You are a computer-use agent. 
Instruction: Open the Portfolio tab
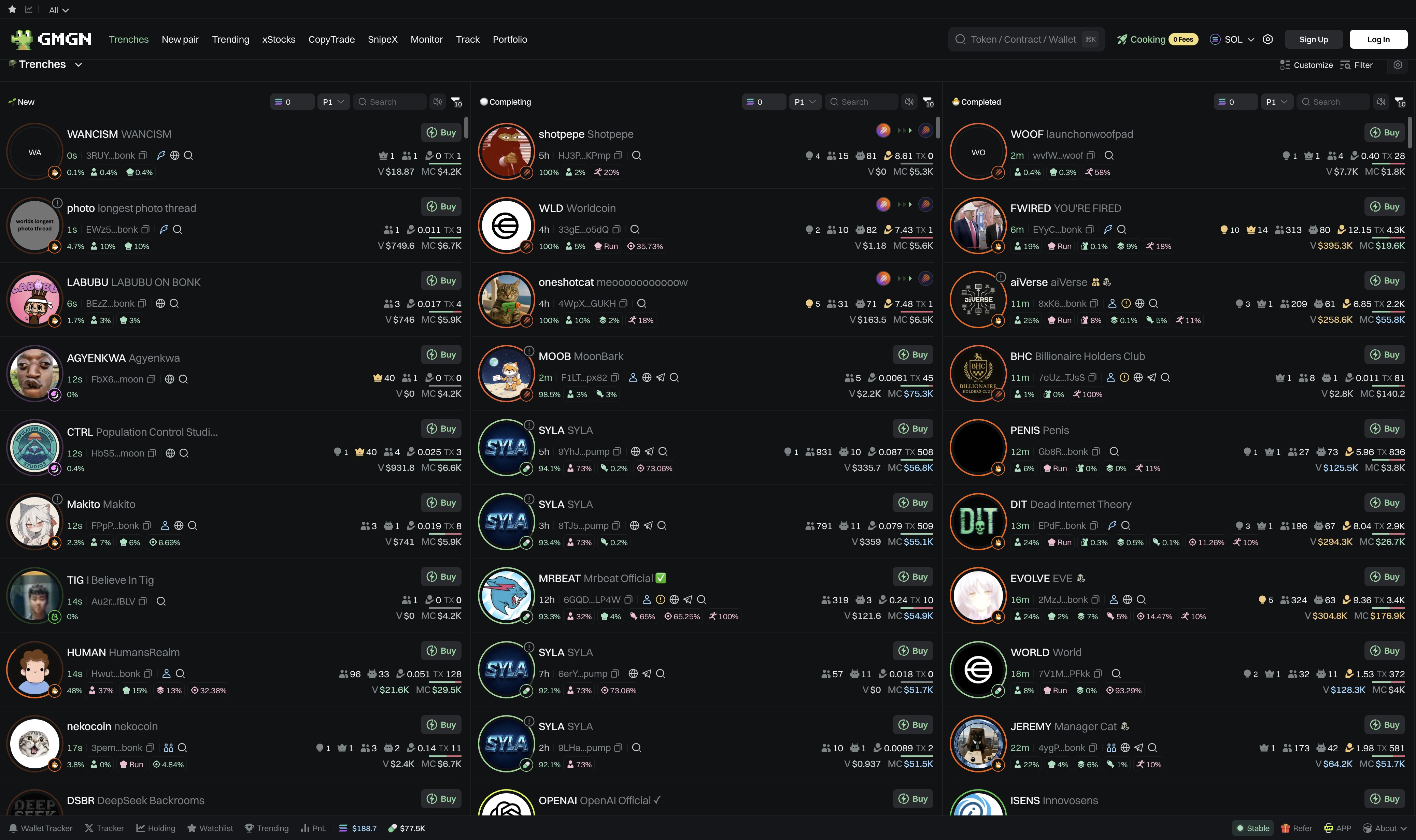[x=510, y=40]
